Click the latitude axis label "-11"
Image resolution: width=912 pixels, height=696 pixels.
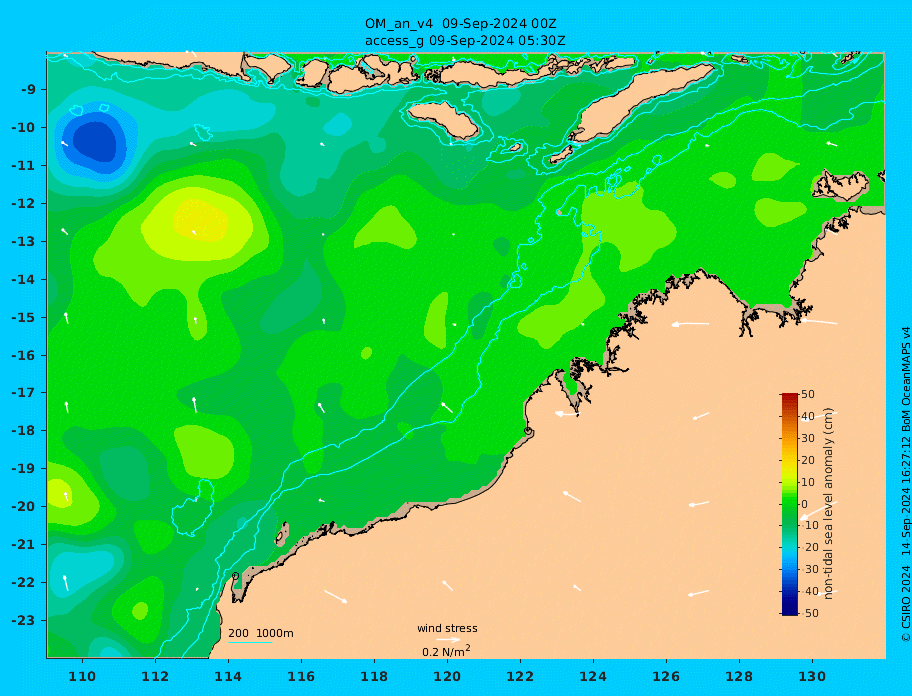pos(23,166)
